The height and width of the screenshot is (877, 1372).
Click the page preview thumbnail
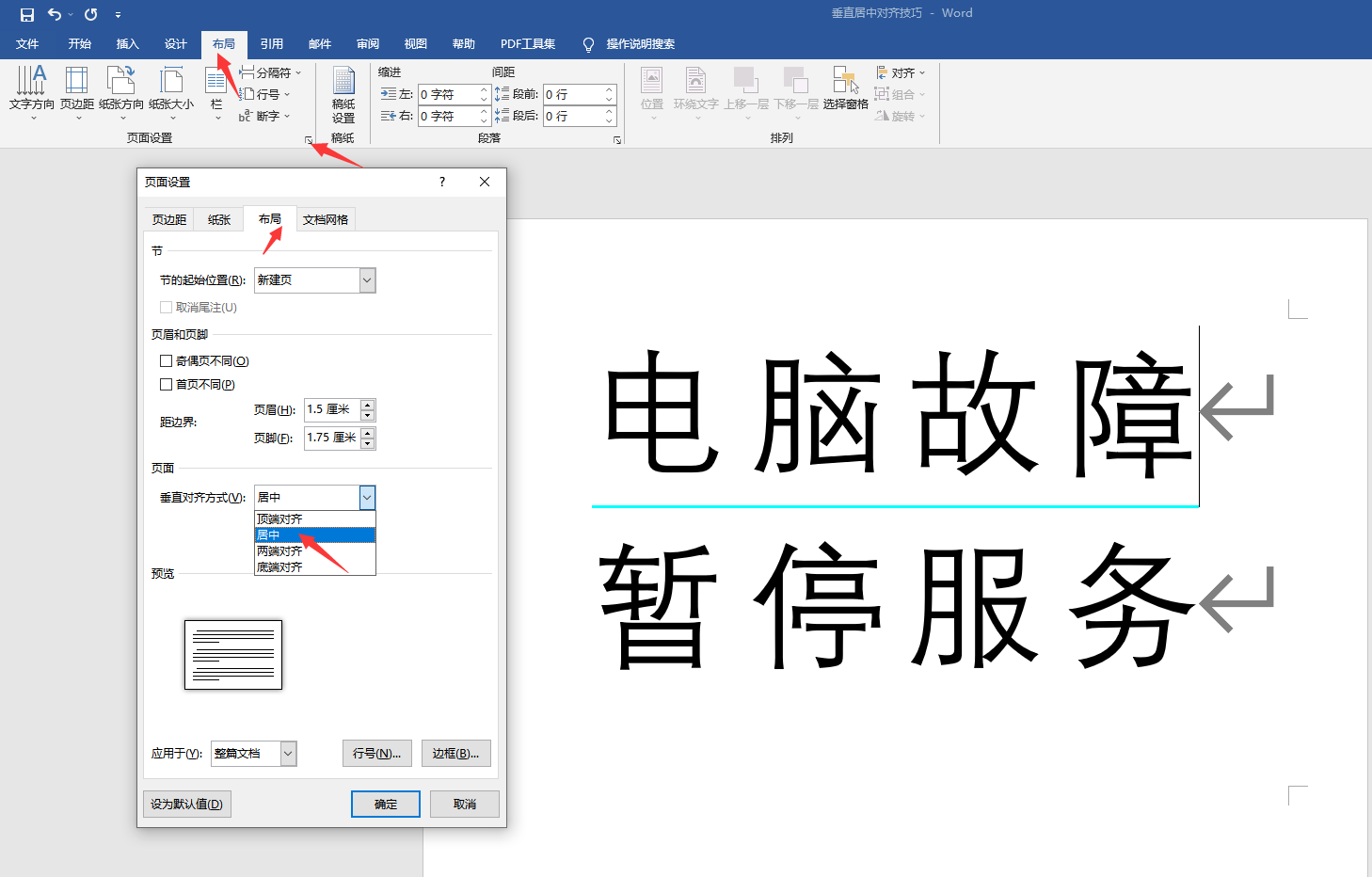pyautogui.click(x=233, y=655)
